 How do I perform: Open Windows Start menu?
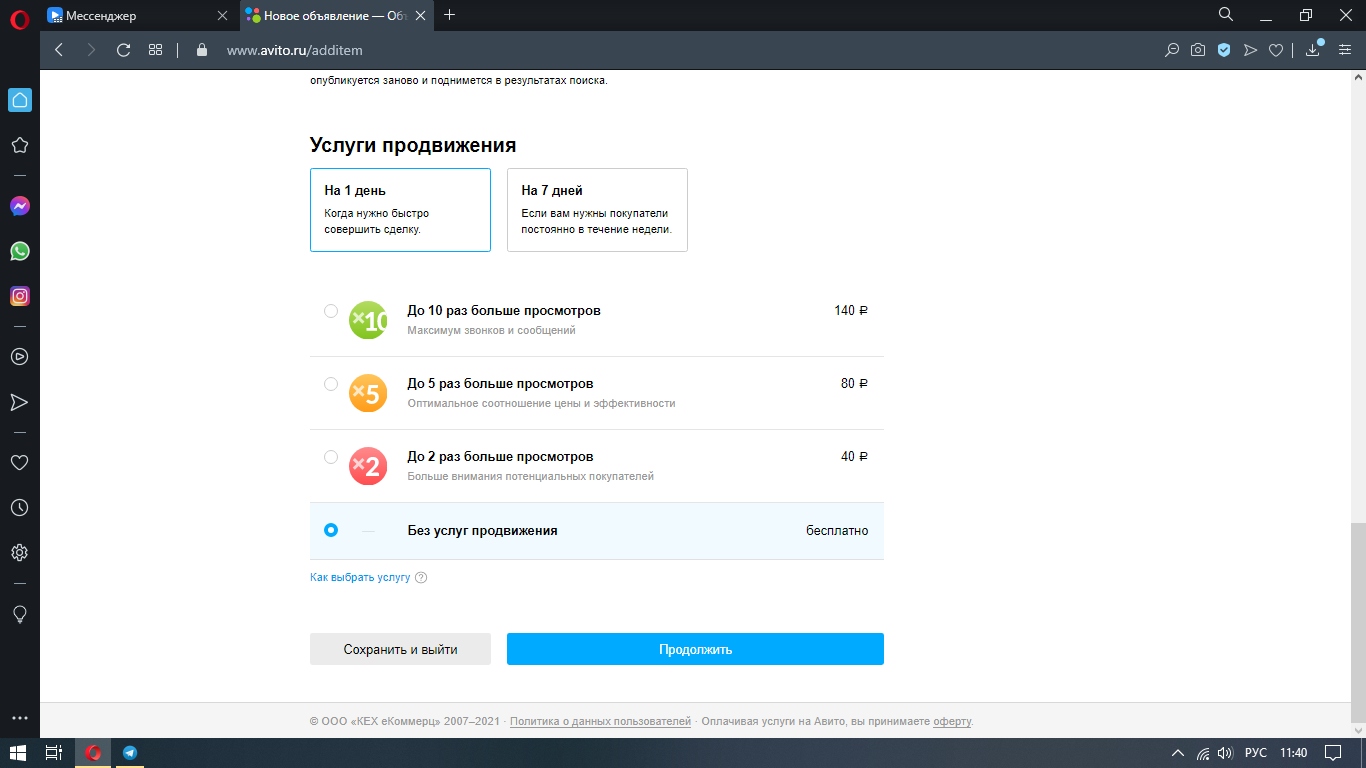pos(19,753)
